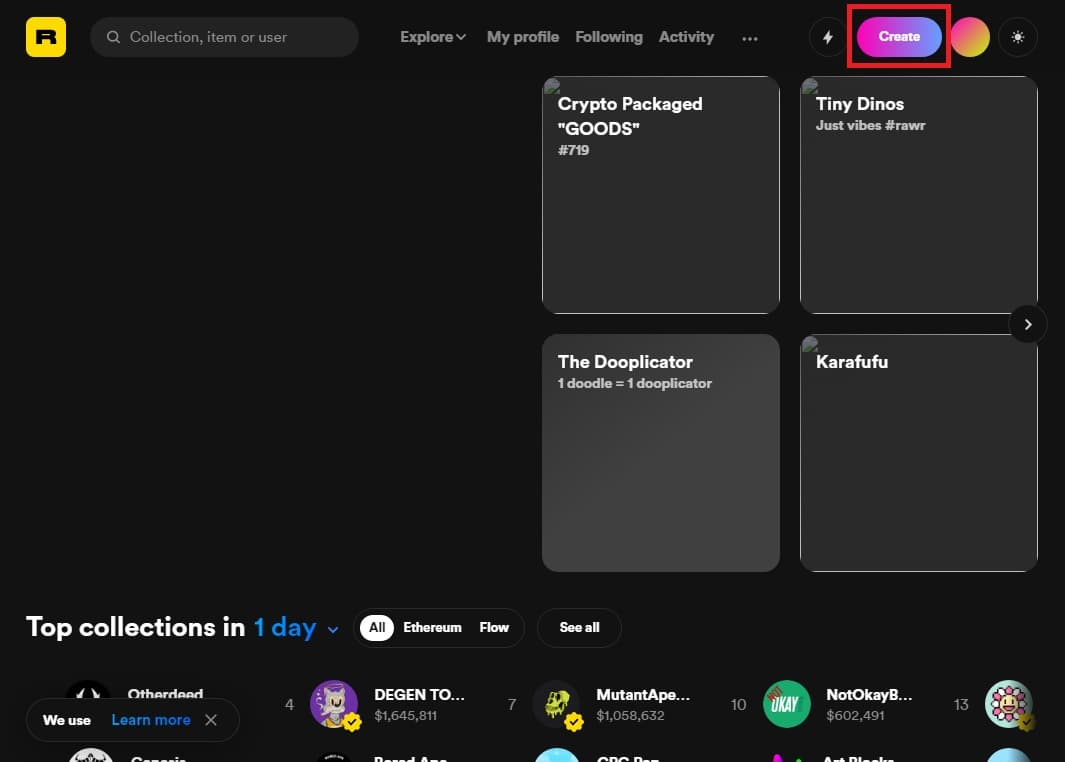Open the Crypto Packaged GOODS card
Viewport: 1065px width, 762px height.
coord(661,195)
